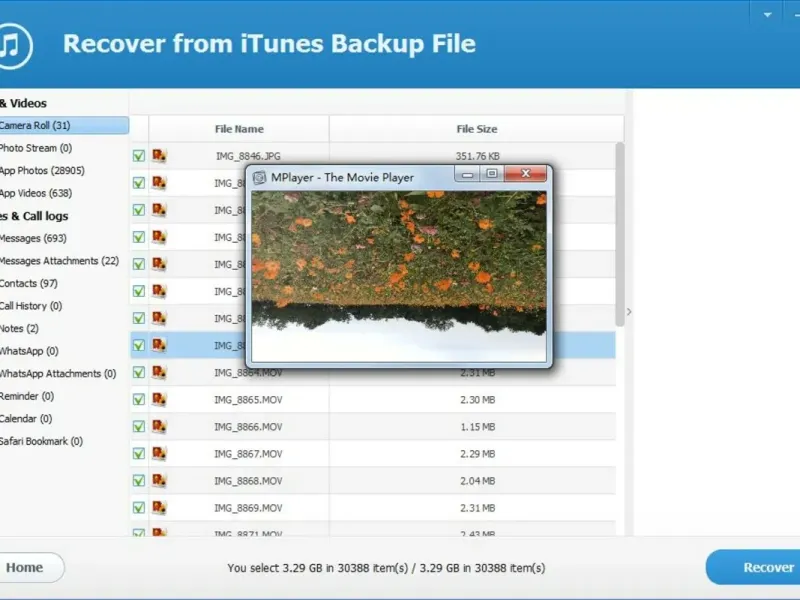
Task: Open Notes (2) category
Action: coord(19,328)
